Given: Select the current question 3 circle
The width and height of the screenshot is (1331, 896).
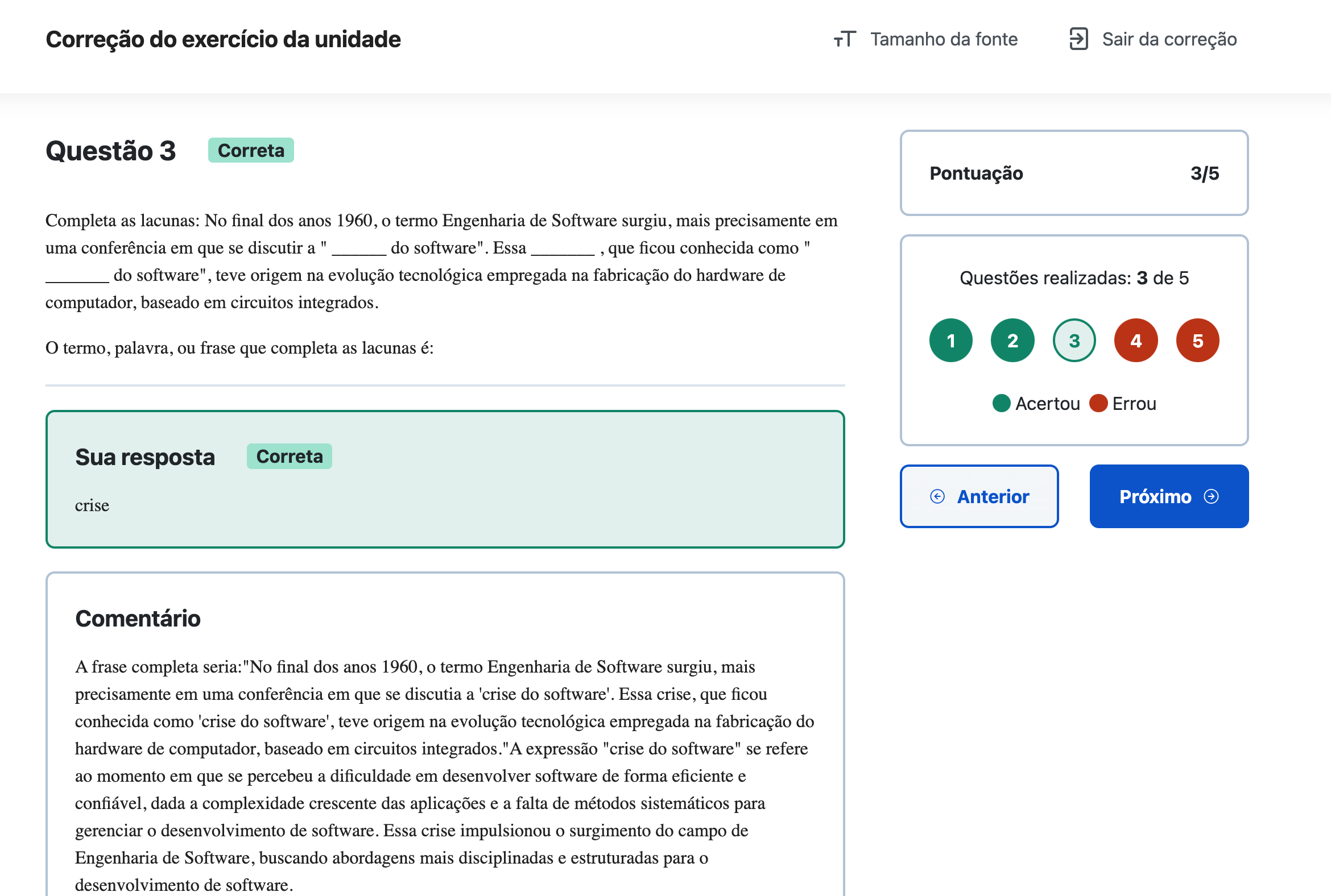Looking at the screenshot, I should 1074,341.
